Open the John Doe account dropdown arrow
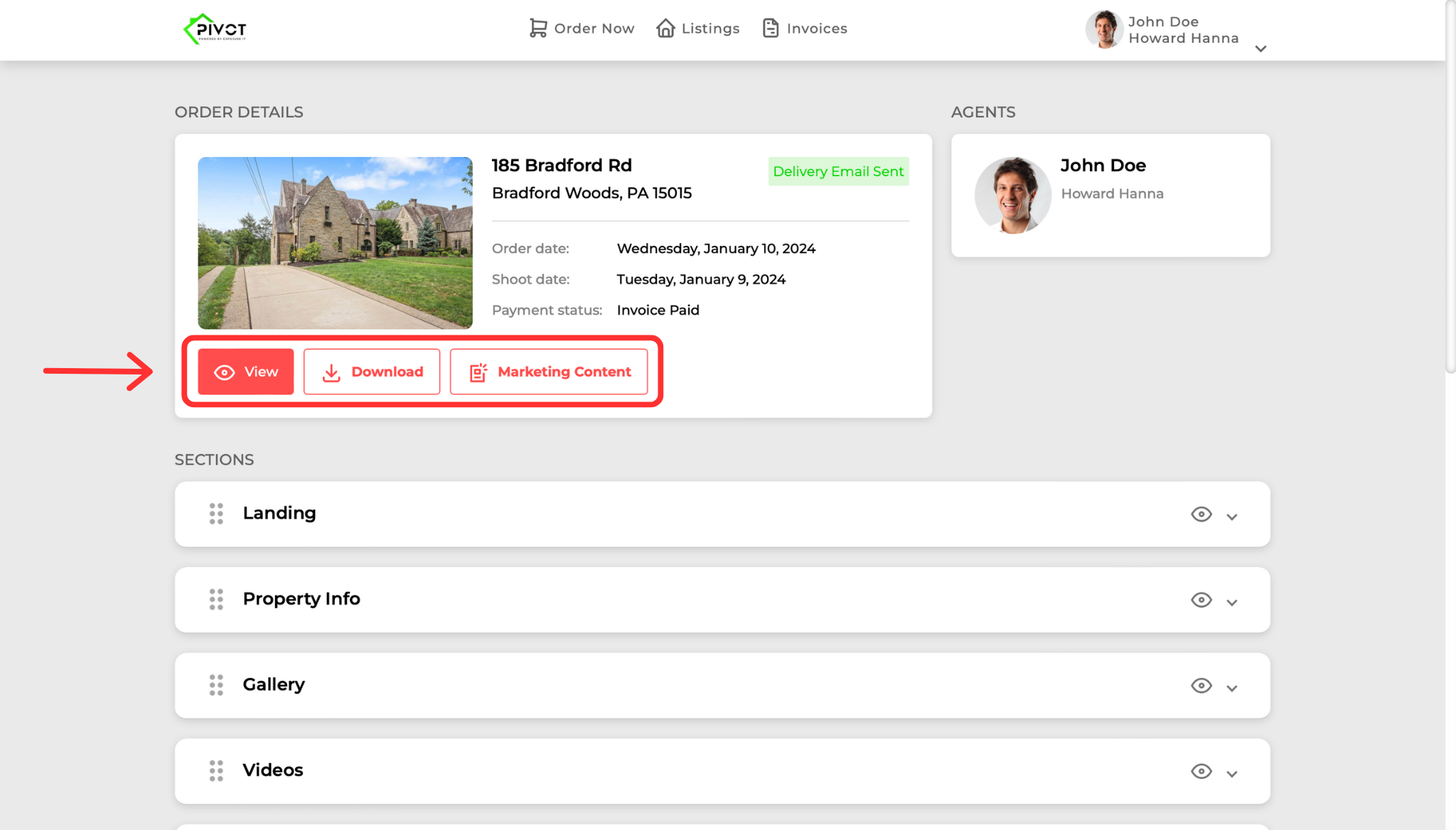This screenshot has width=1456, height=830. [x=1260, y=48]
